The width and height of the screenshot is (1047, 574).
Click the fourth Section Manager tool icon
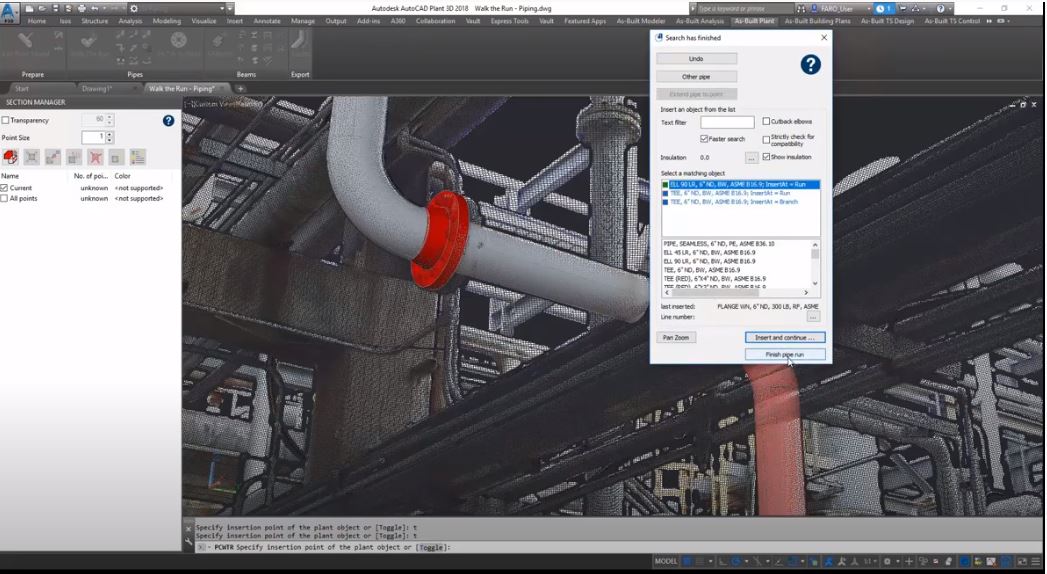(74, 157)
